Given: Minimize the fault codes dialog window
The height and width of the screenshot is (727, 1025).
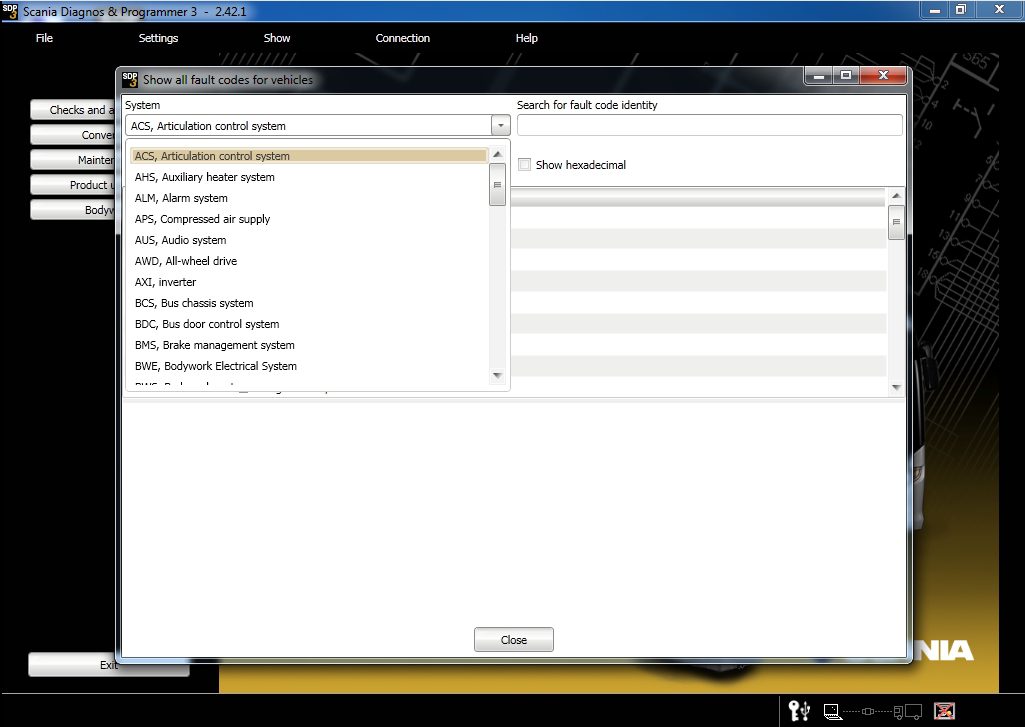Looking at the screenshot, I should click(x=818, y=75).
